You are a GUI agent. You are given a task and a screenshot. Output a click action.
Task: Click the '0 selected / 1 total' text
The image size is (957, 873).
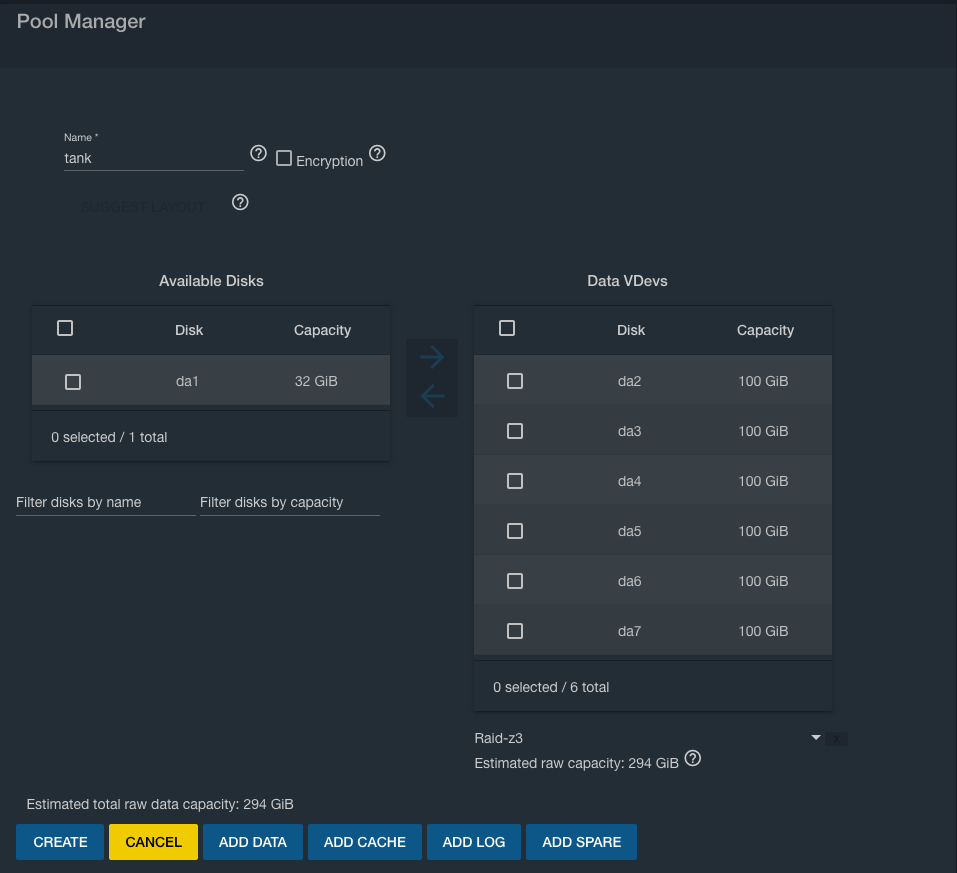click(x=109, y=437)
